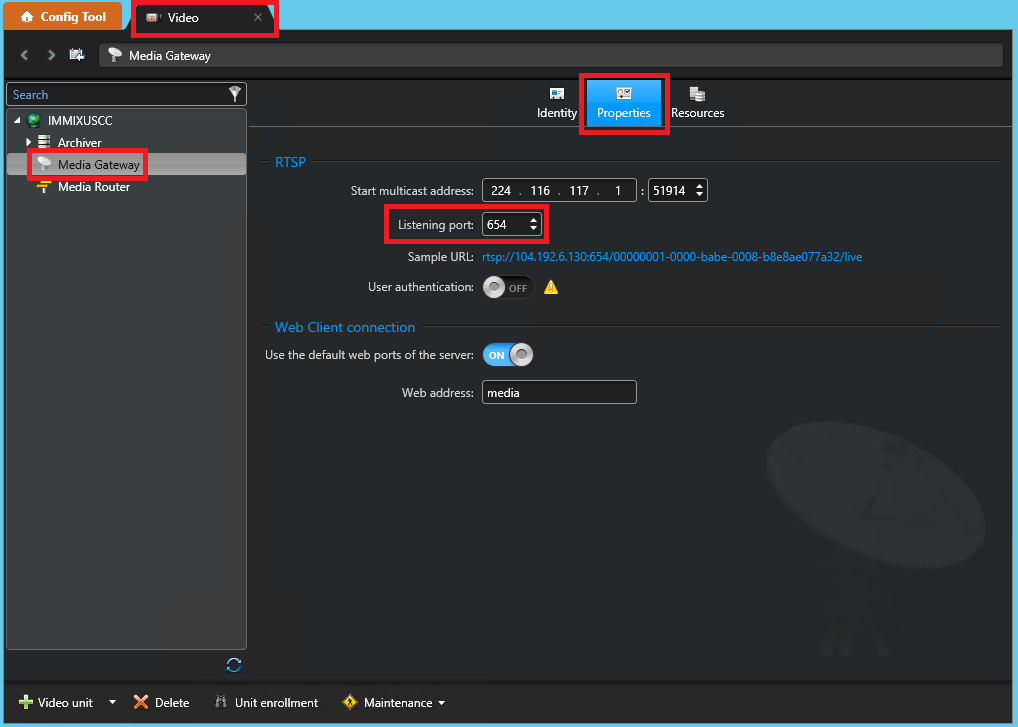Viewport: 1018px width, 727px height.
Task: Click the user authentication warning icon
Action: point(551,287)
